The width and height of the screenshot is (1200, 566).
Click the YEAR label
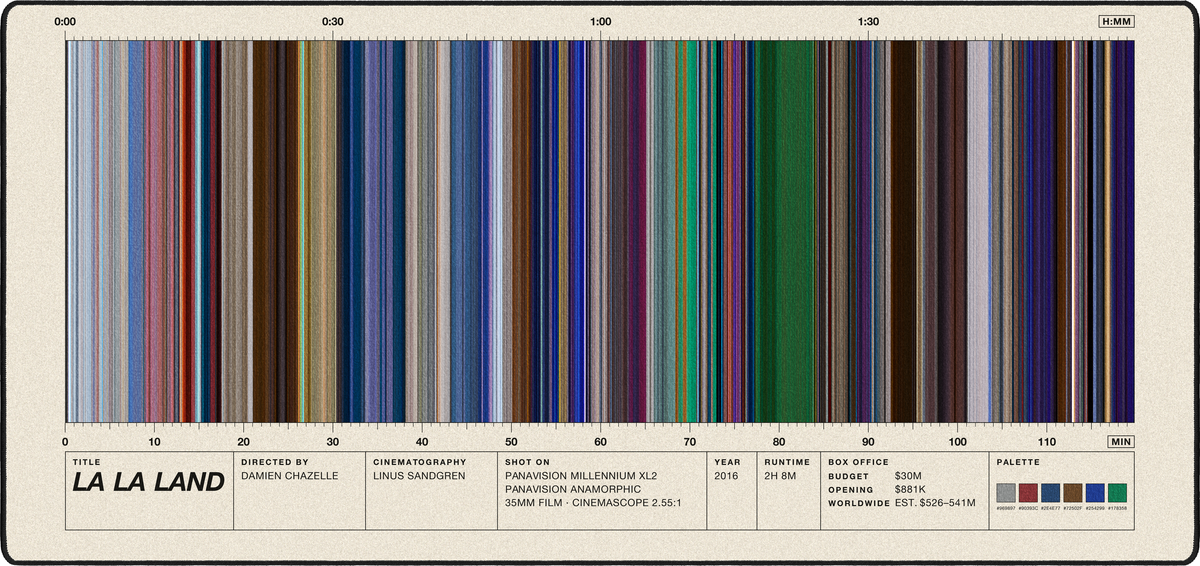pyautogui.click(x=726, y=462)
